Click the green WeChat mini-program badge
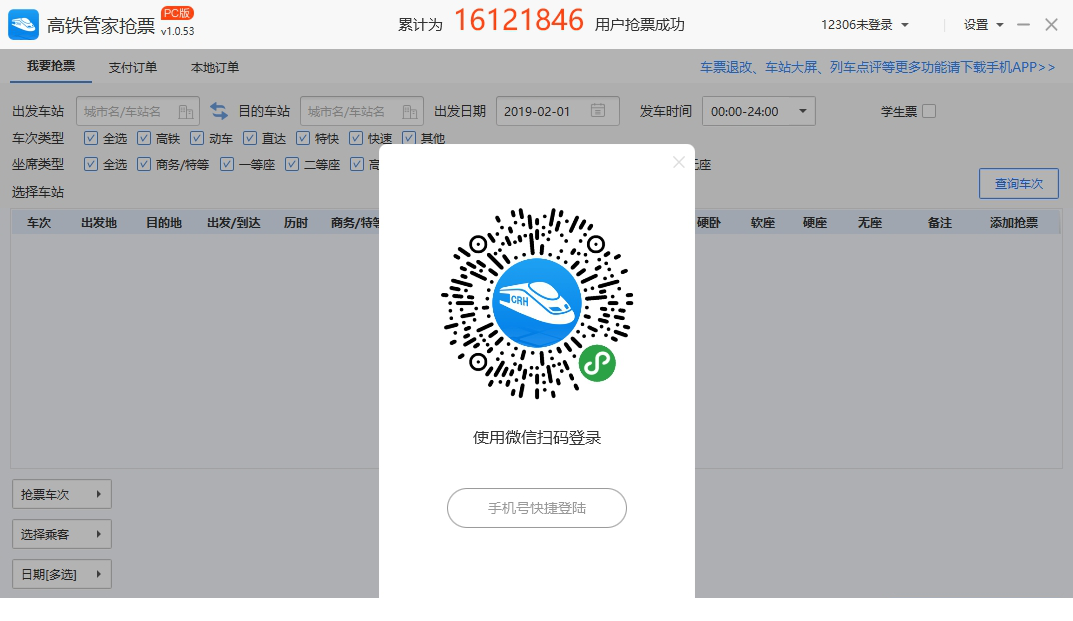Screen dimensions: 1073x621 pos(597,363)
